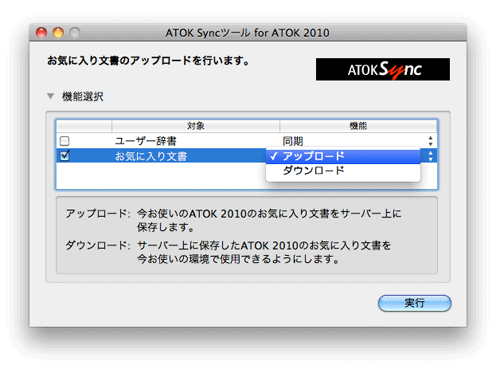The width and height of the screenshot is (500, 365).
Task: Minimize the window with the yellow button
Action: coord(58,33)
